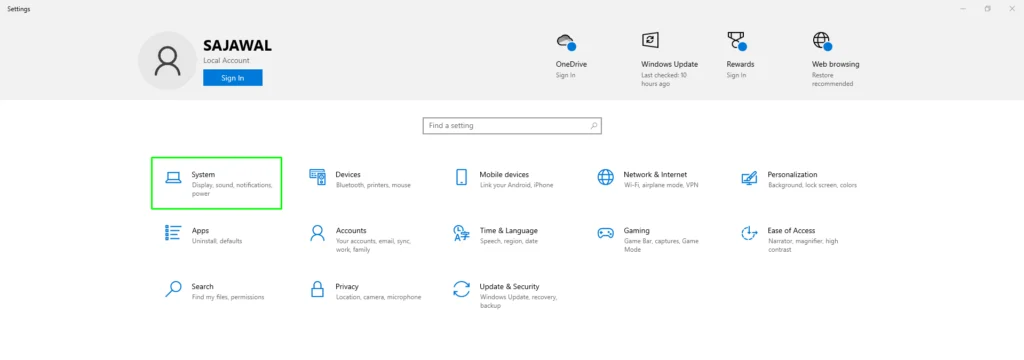This screenshot has height=360, width=1024.
Task: Minimize the Settings window
Action: [963, 8]
